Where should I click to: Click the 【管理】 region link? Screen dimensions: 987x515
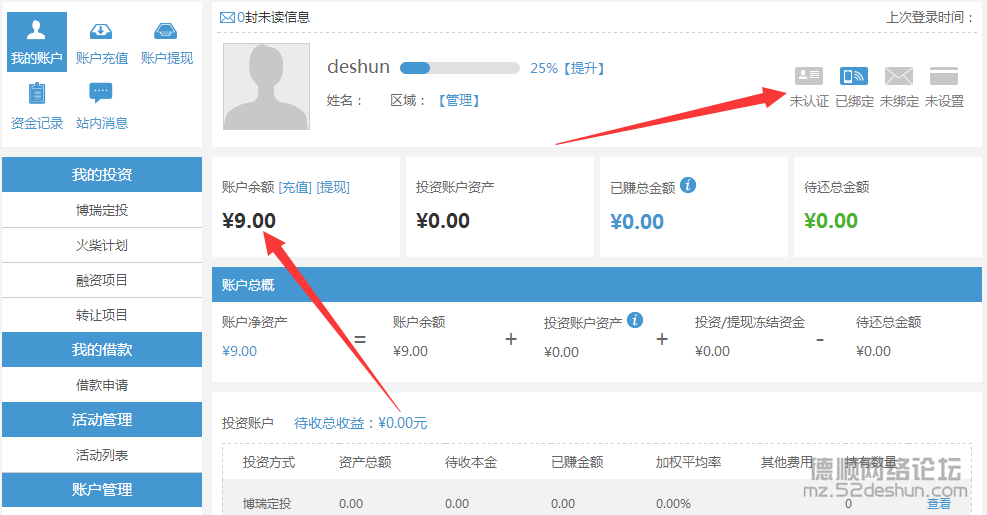click(459, 100)
